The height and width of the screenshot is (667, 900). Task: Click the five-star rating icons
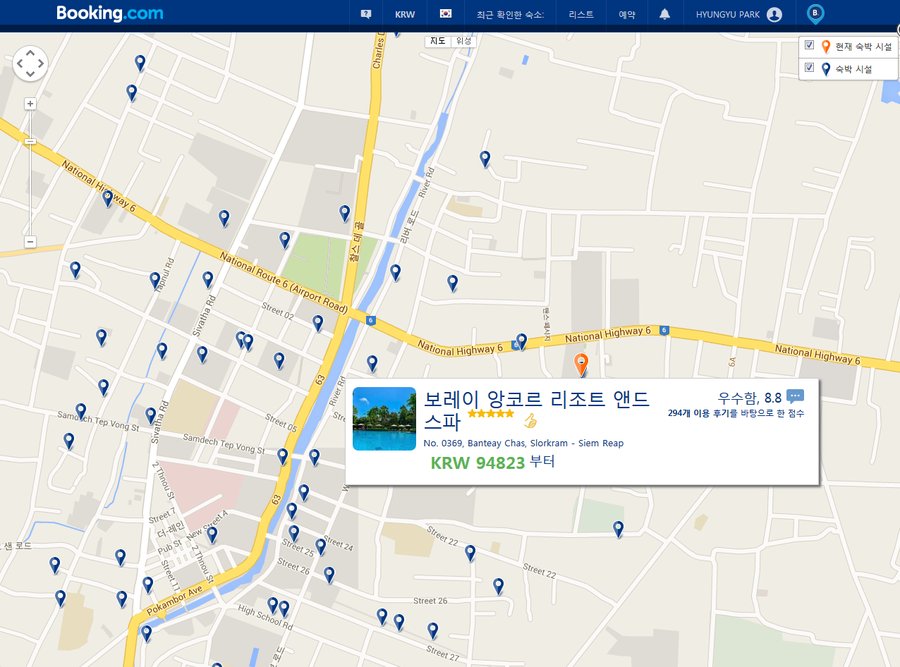point(491,414)
